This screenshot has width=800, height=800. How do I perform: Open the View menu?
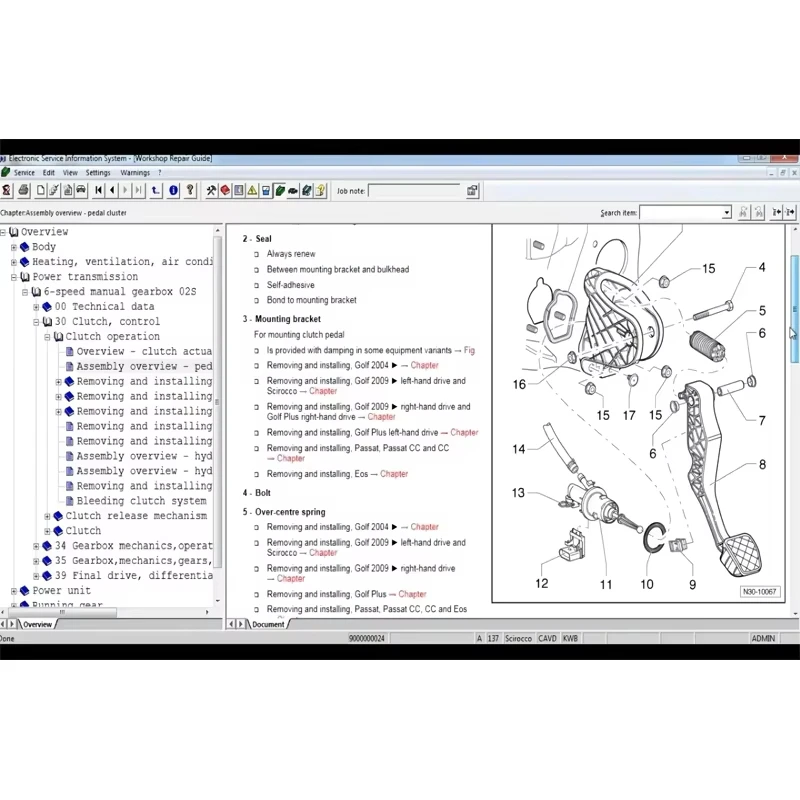coord(70,172)
